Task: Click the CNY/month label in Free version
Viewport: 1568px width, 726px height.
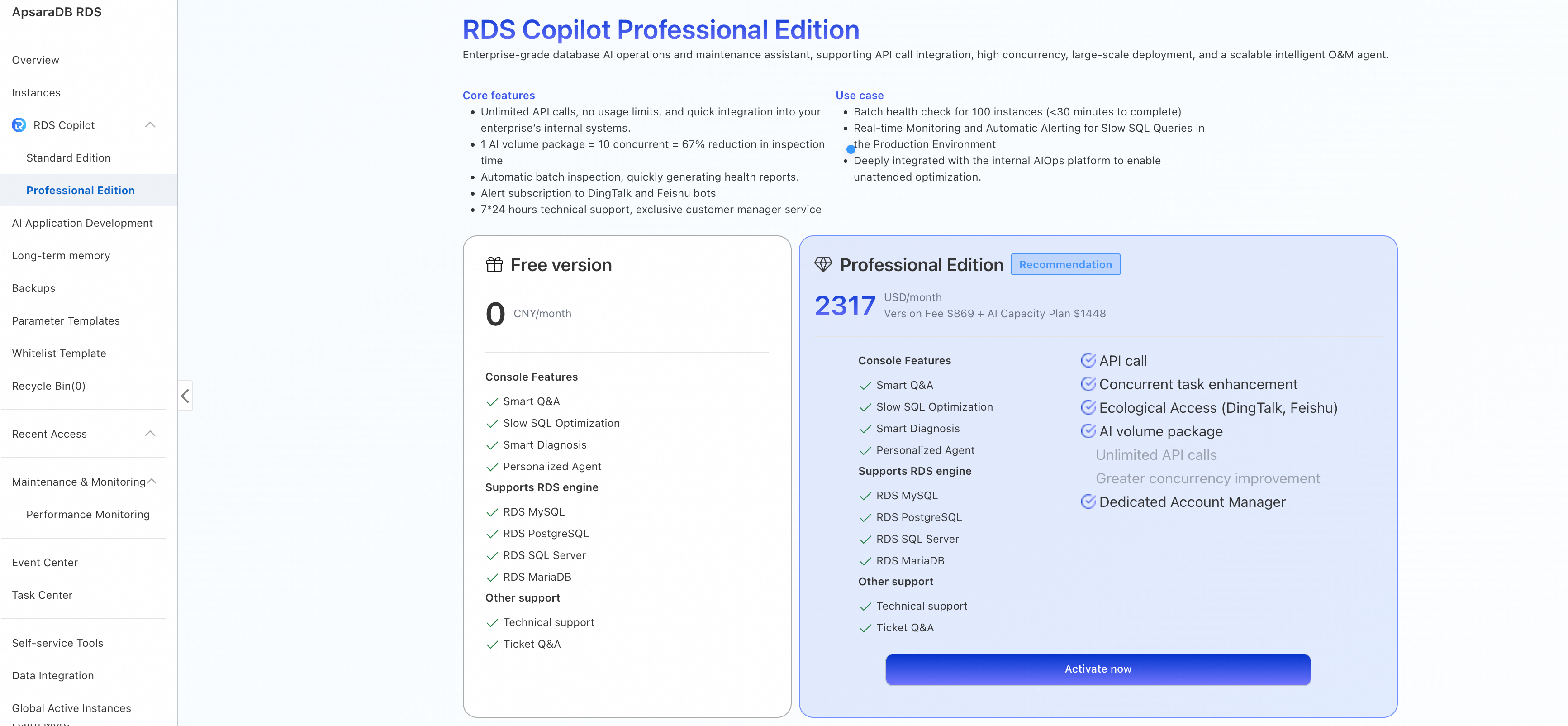Action: (x=542, y=314)
